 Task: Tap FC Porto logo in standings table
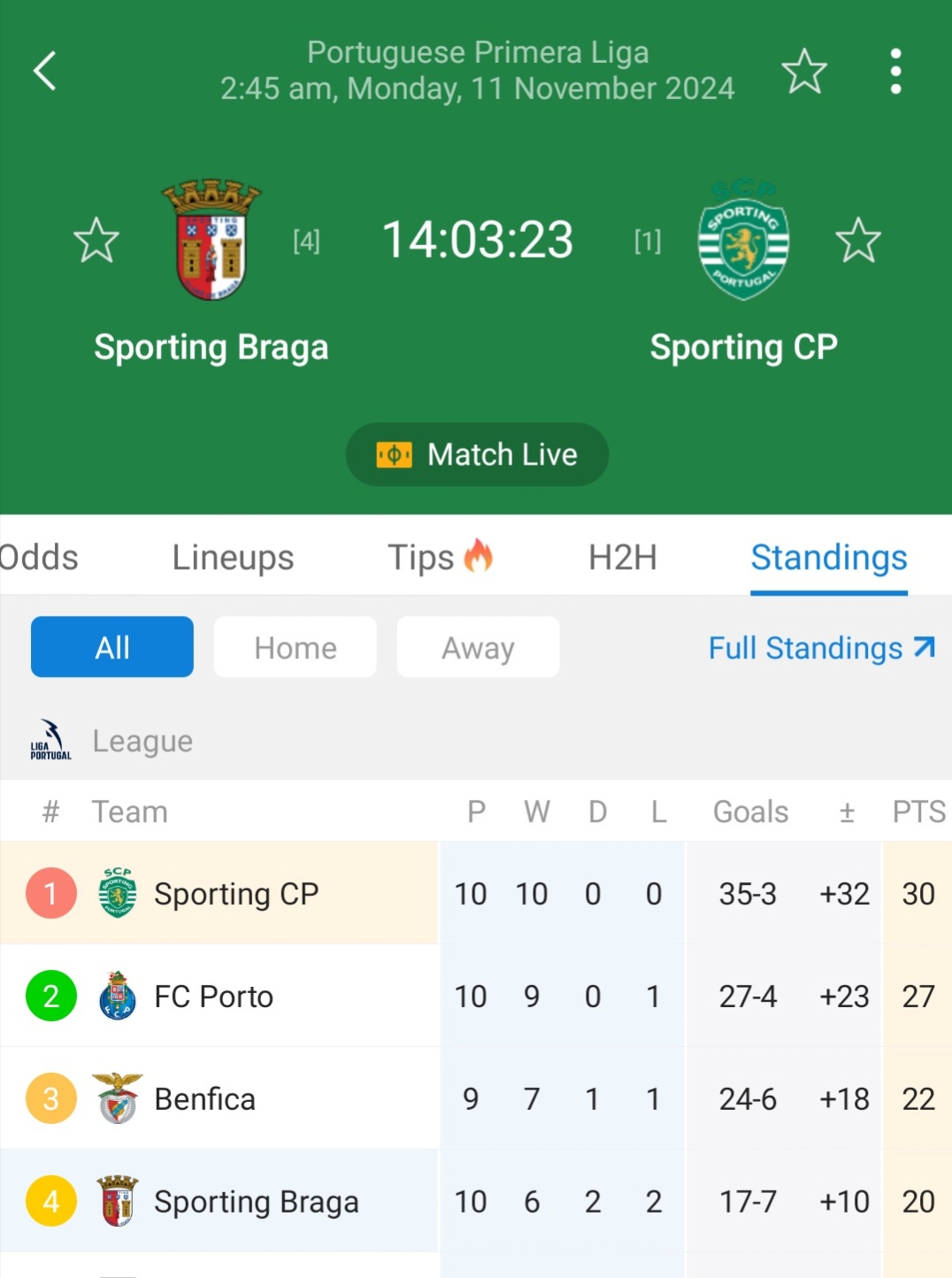[118, 996]
